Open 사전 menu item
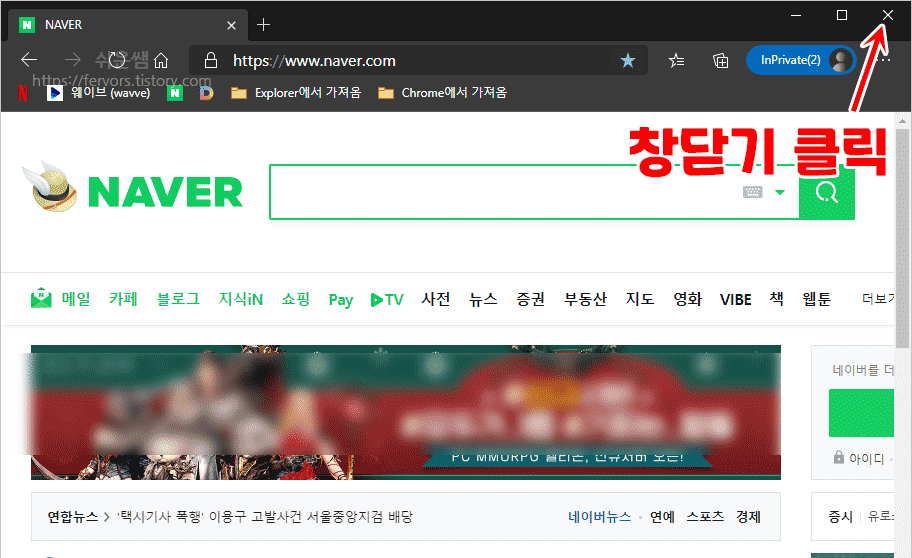 (436, 299)
